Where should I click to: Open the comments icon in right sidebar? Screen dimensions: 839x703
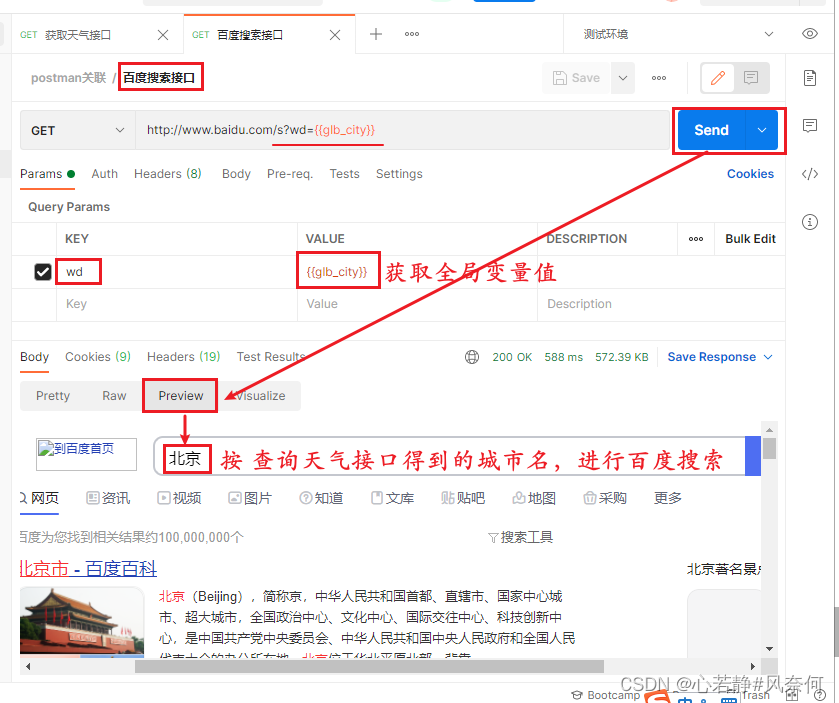[810, 126]
